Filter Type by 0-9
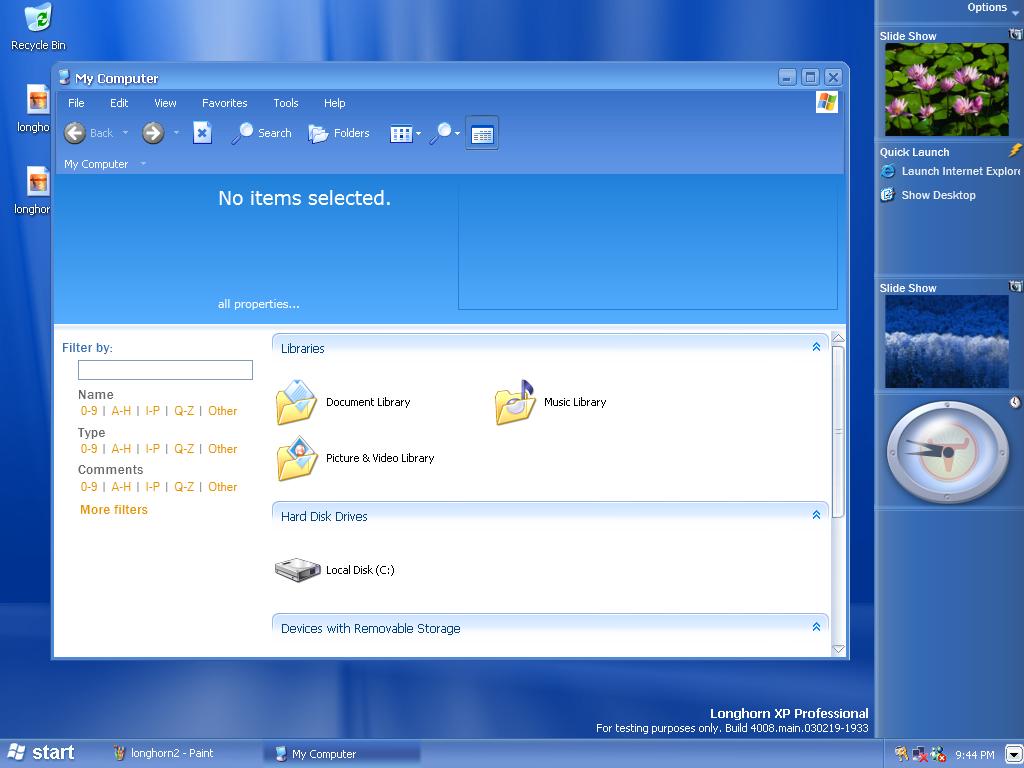This screenshot has height=768, width=1024. click(89, 449)
